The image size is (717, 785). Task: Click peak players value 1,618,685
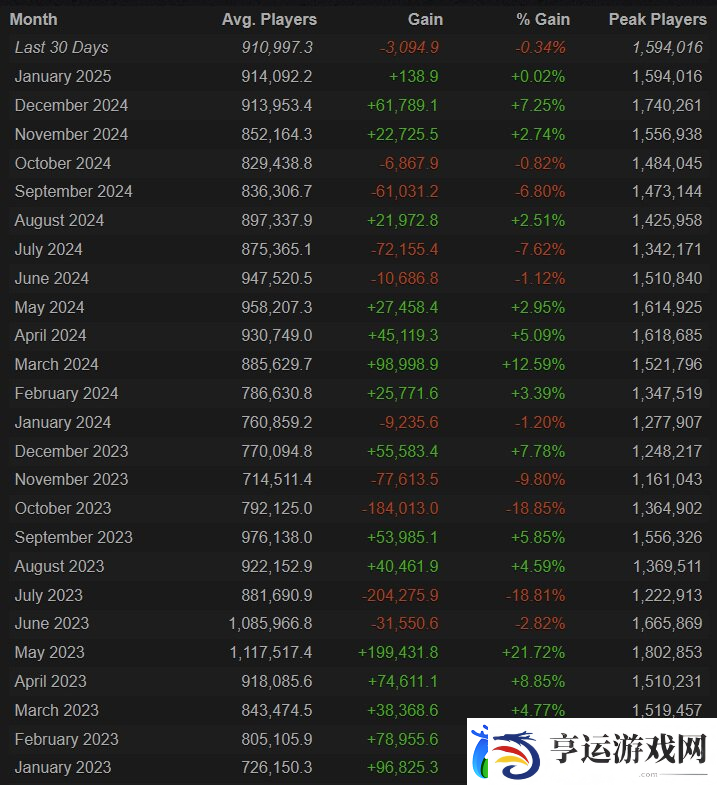point(667,336)
